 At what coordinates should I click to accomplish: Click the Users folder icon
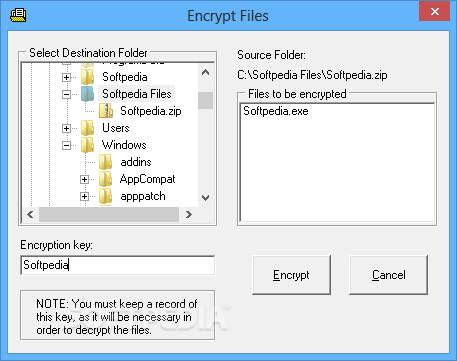pos(87,128)
